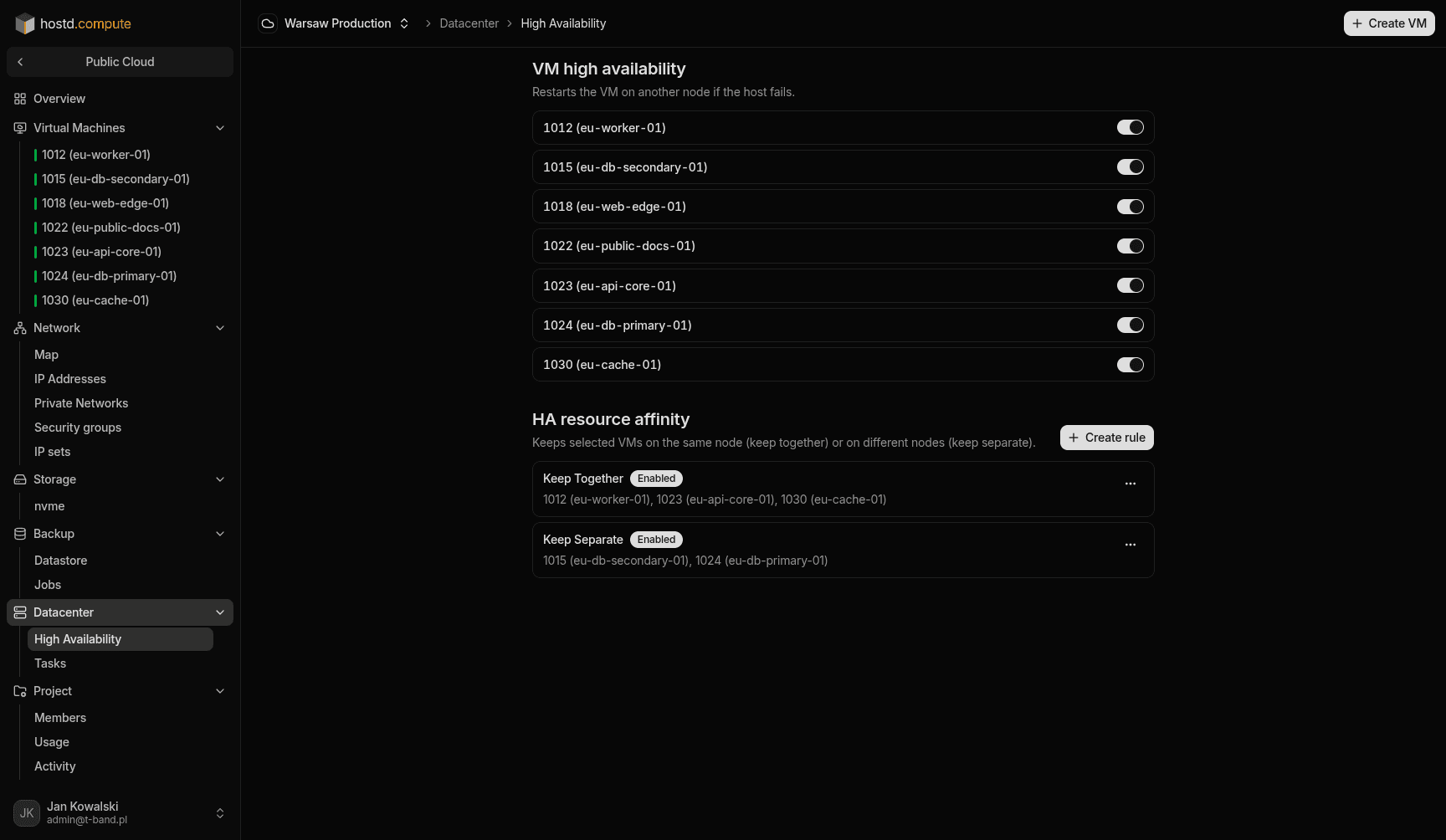Open the Keep Separate rule options menu
Image resolution: width=1446 pixels, height=840 pixels.
pyautogui.click(x=1131, y=545)
